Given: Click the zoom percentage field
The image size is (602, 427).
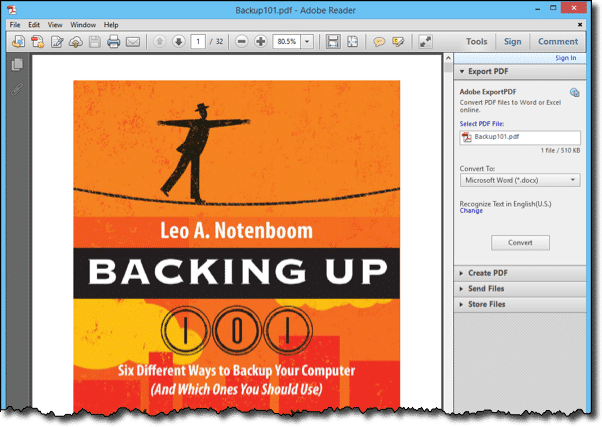Looking at the screenshot, I should point(287,41).
